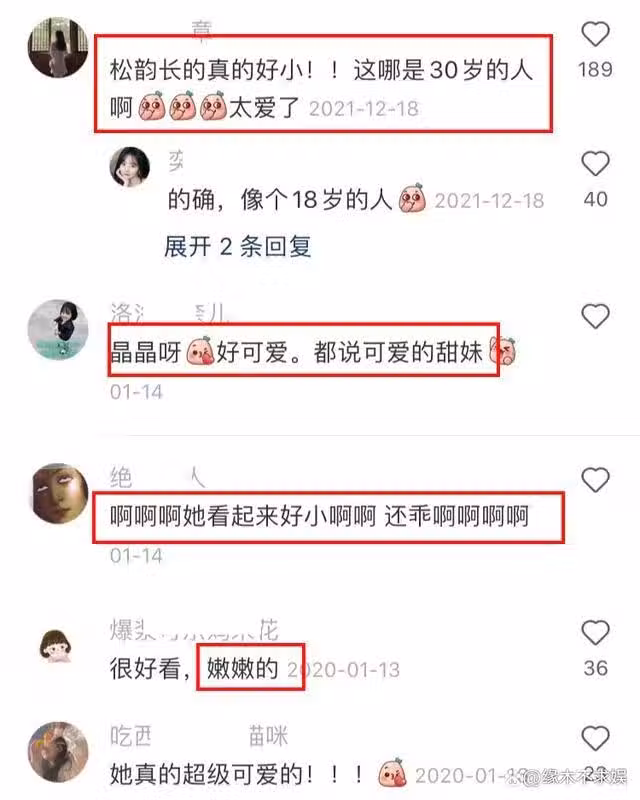The height and width of the screenshot is (800, 640).
Task: Like the 松韵长的真的好小 comment
Action: [x=596, y=35]
